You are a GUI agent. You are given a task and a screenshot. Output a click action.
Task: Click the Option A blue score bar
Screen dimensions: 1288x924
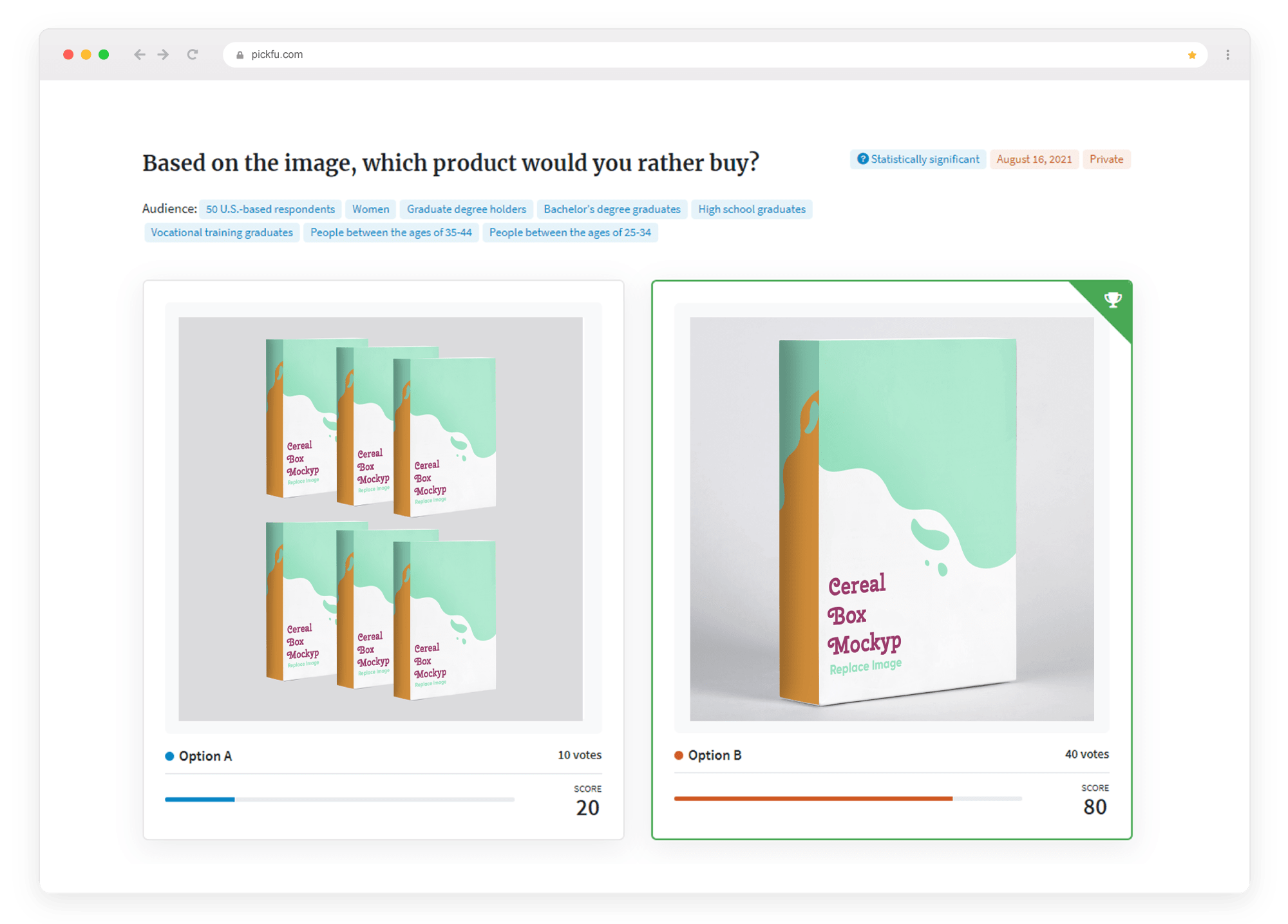(x=200, y=799)
